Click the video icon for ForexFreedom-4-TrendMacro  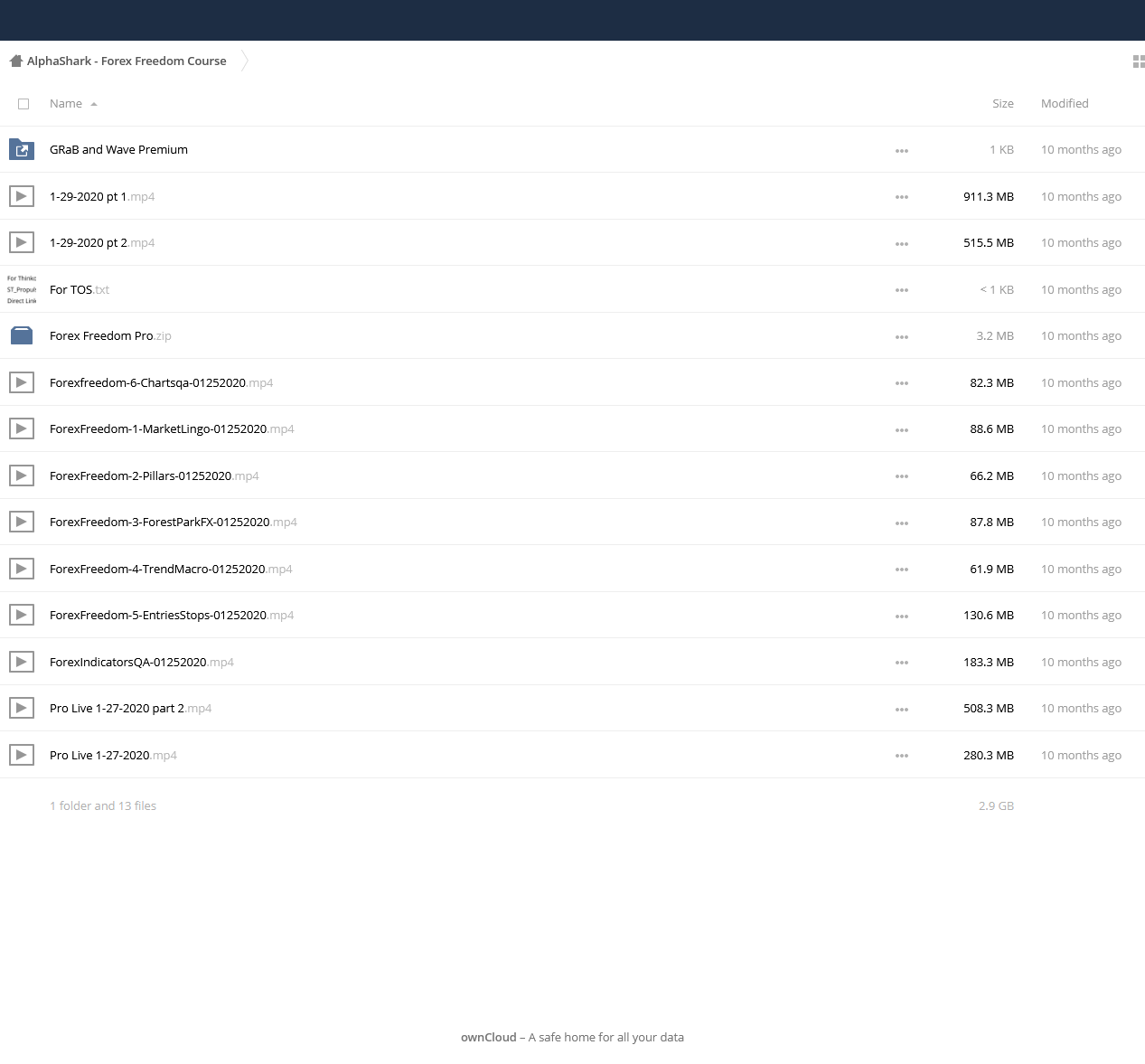point(22,569)
